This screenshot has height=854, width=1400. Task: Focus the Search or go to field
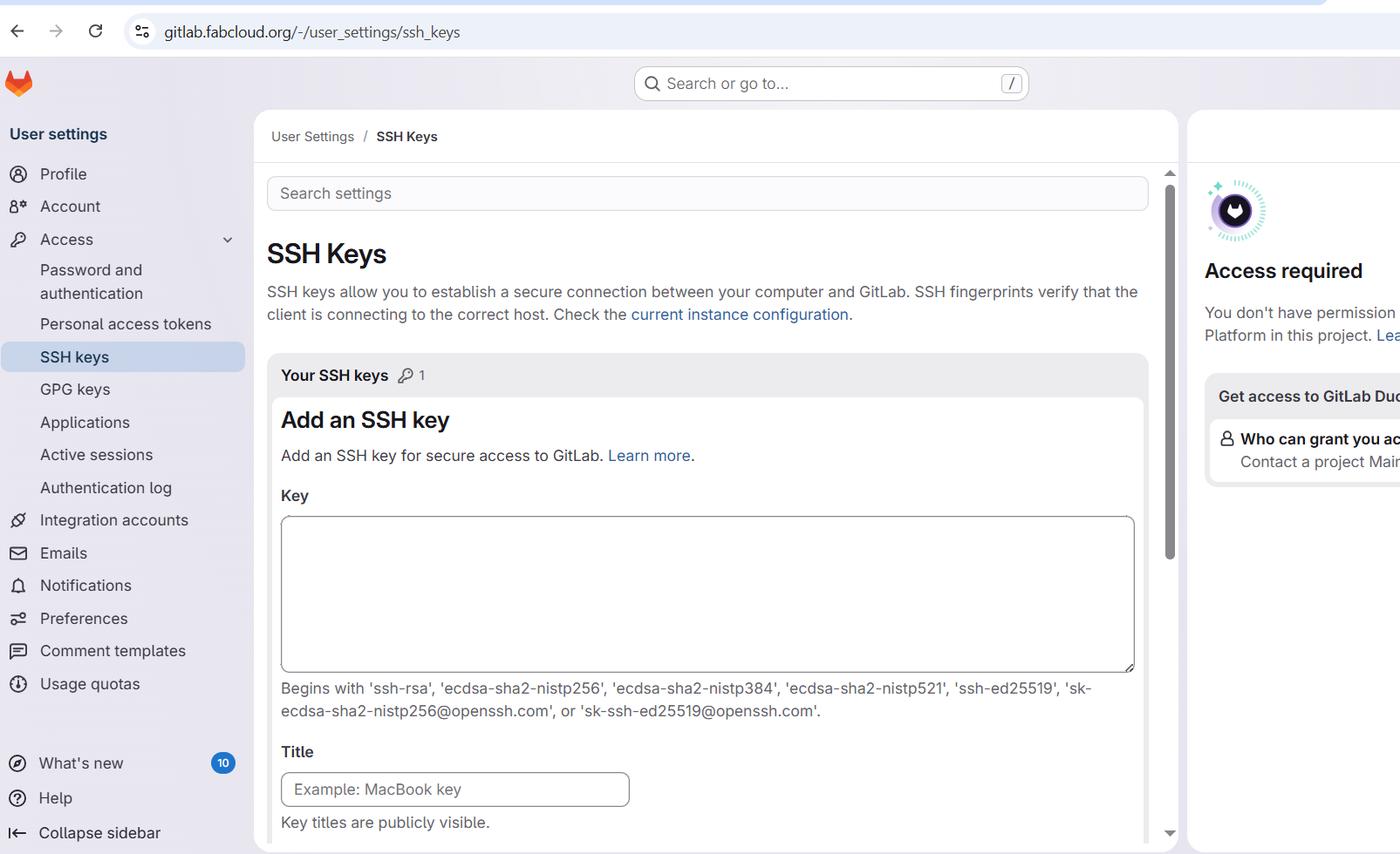(x=831, y=84)
